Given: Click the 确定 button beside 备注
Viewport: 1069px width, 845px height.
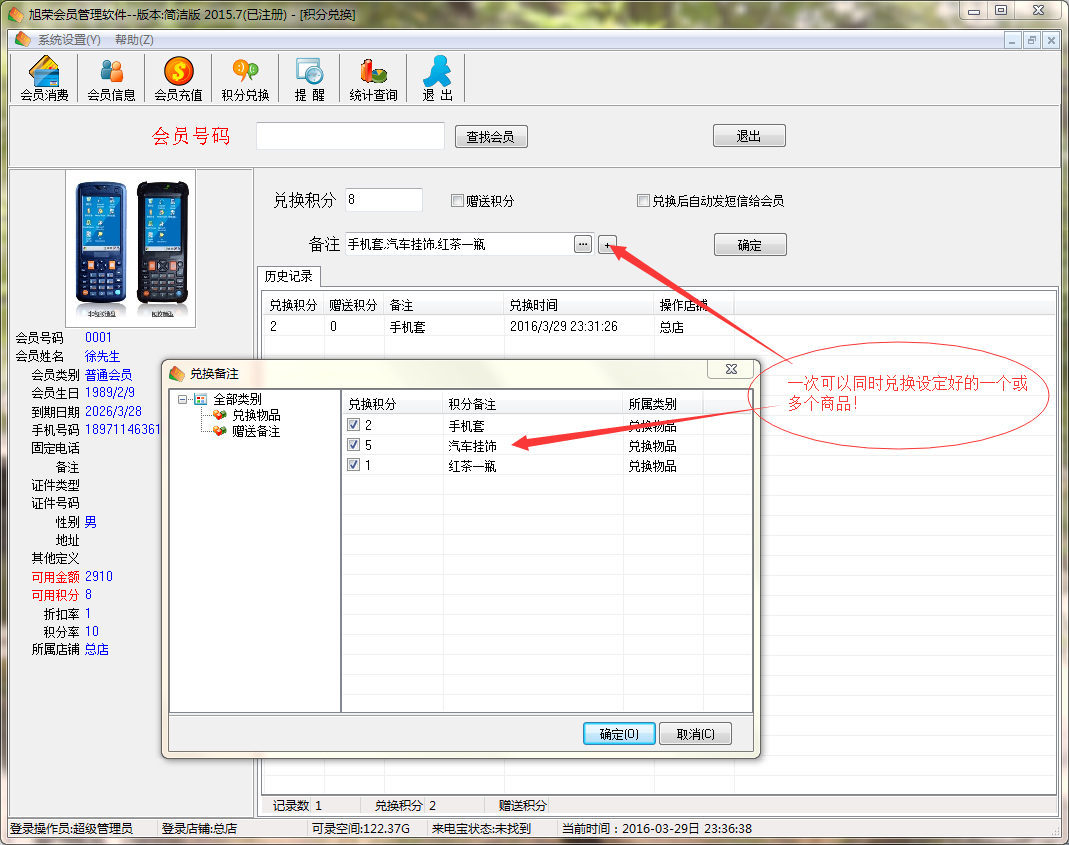Looking at the screenshot, I should tap(750, 244).
